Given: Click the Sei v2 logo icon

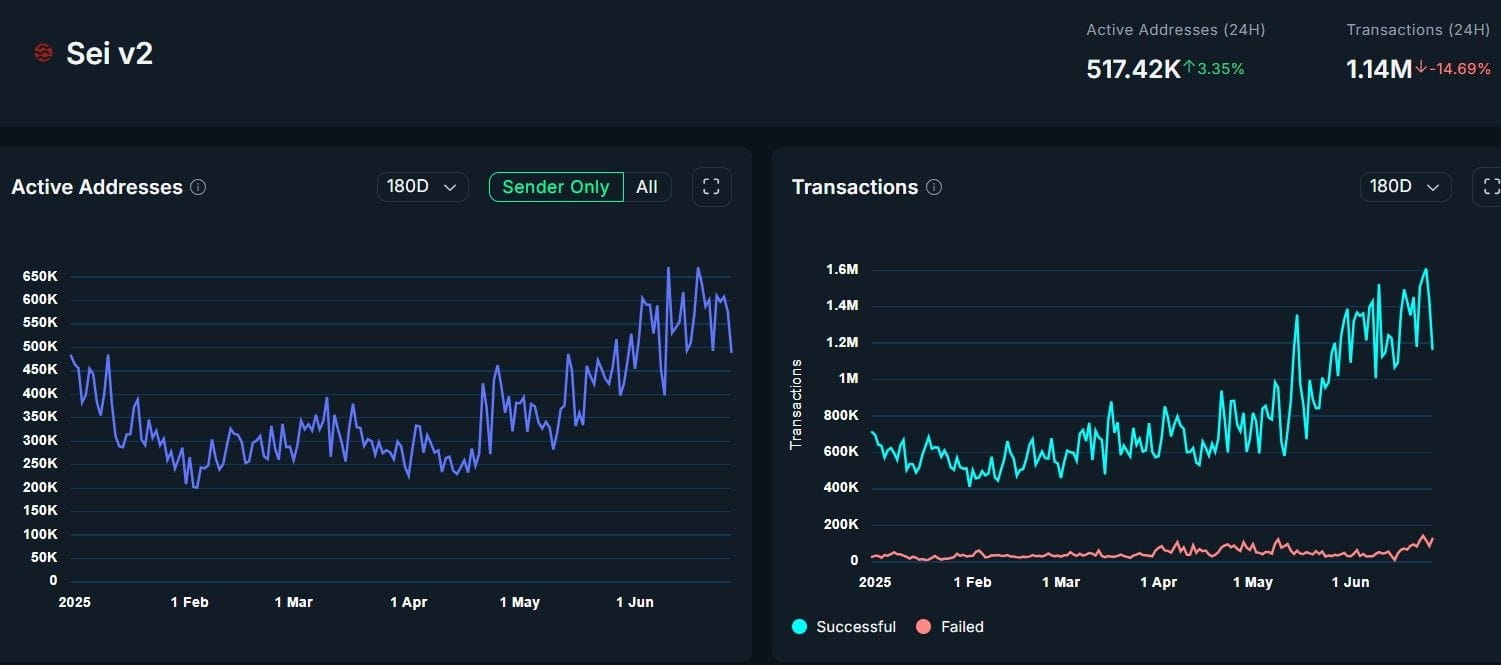Looking at the screenshot, I should [x=42, y=52].
